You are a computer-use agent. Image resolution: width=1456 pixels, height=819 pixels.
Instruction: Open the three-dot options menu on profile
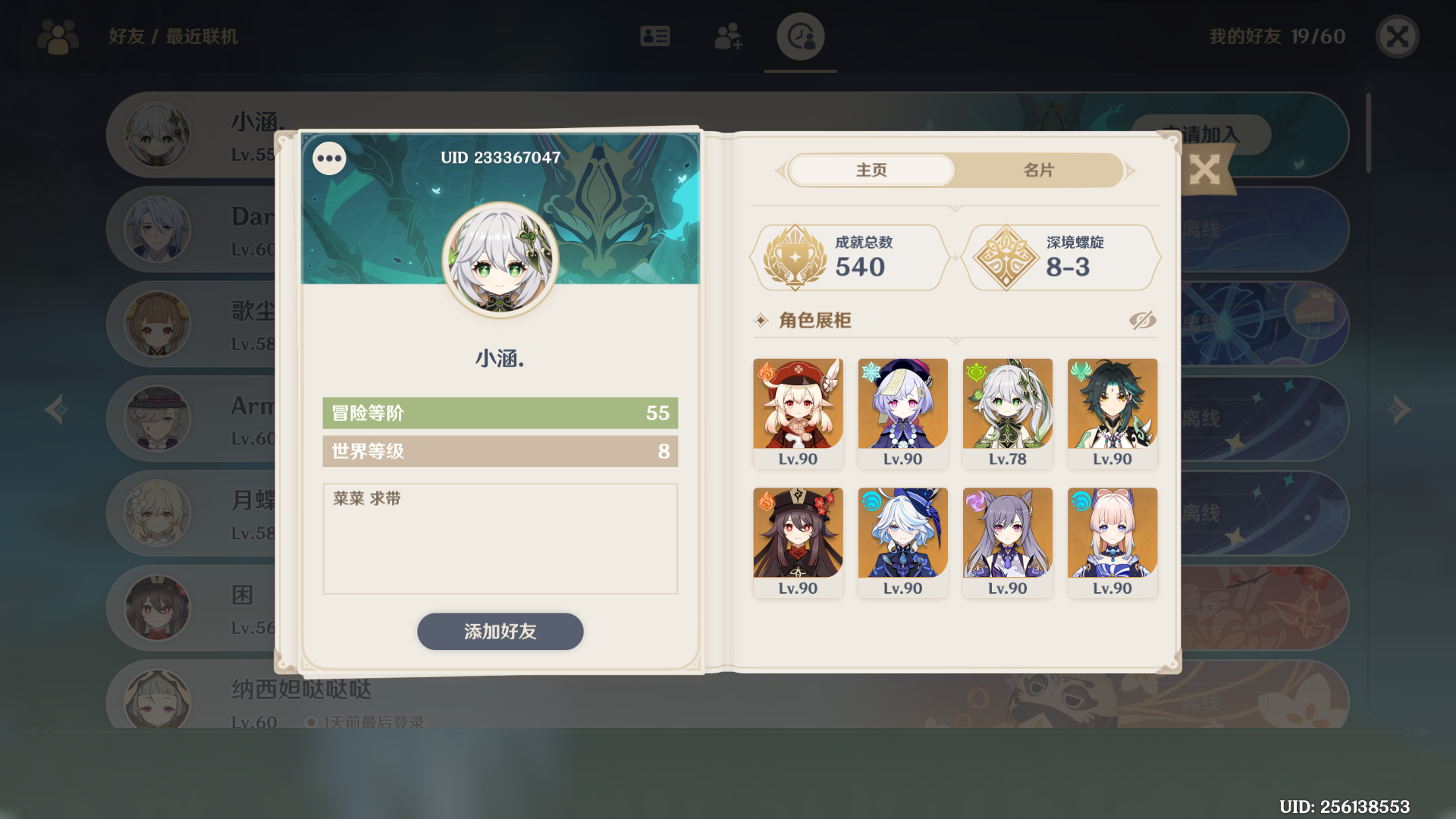[x=329, y=158]
